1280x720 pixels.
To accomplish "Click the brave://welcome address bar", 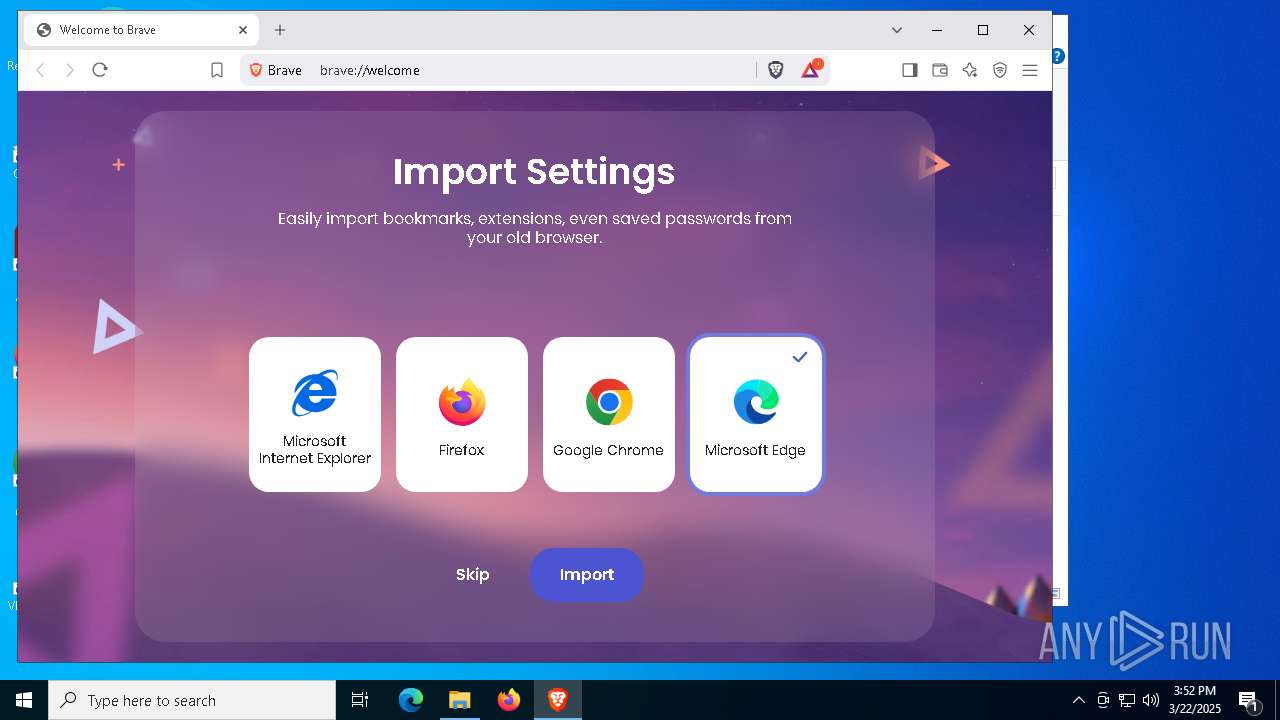I will click(x=535, y=70).
